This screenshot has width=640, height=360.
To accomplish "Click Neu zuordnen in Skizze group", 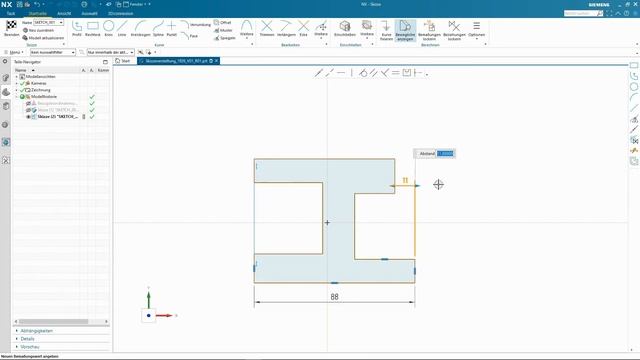I will point(38,30).
